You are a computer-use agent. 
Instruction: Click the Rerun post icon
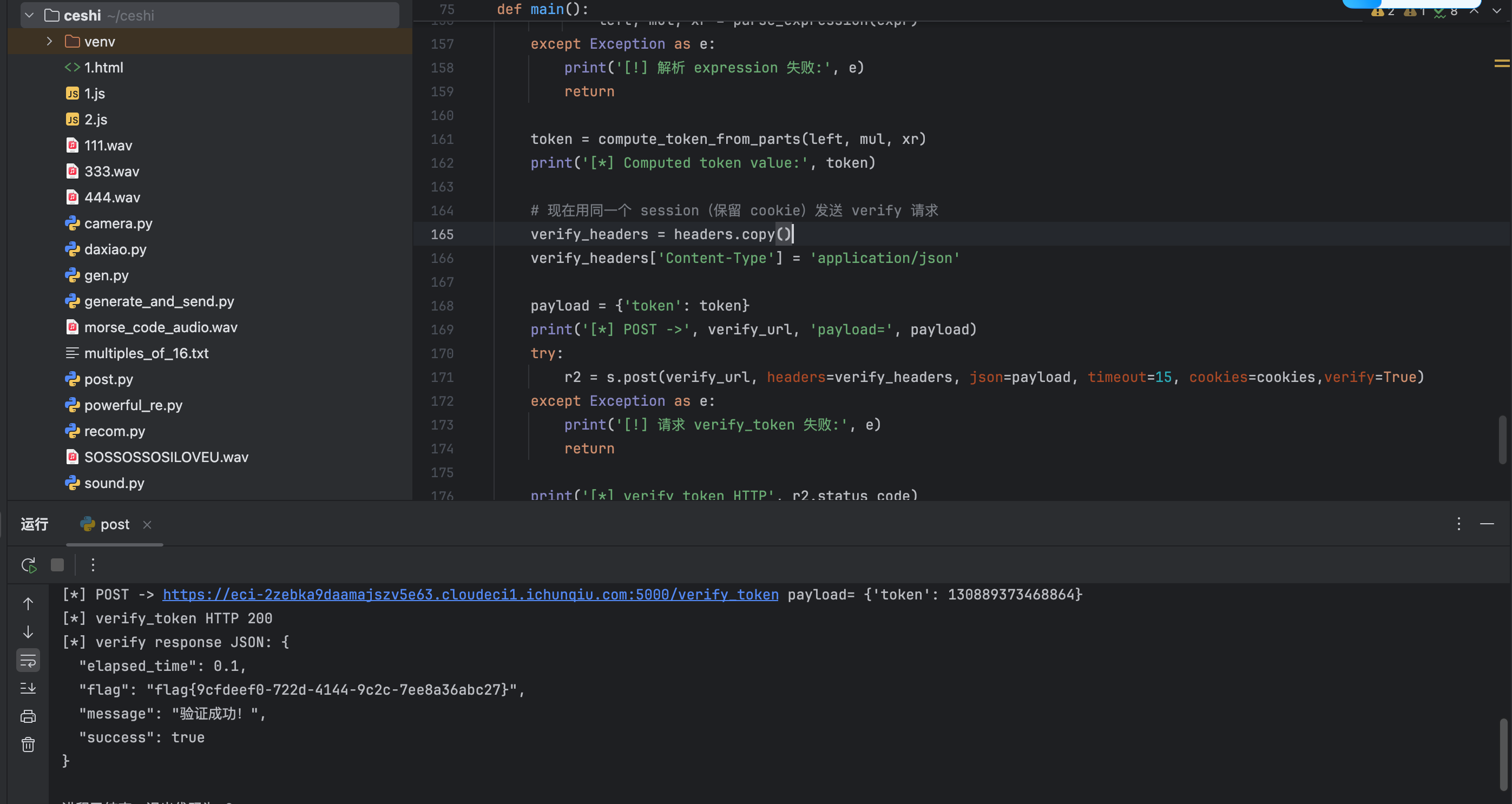tap(28, 565)
